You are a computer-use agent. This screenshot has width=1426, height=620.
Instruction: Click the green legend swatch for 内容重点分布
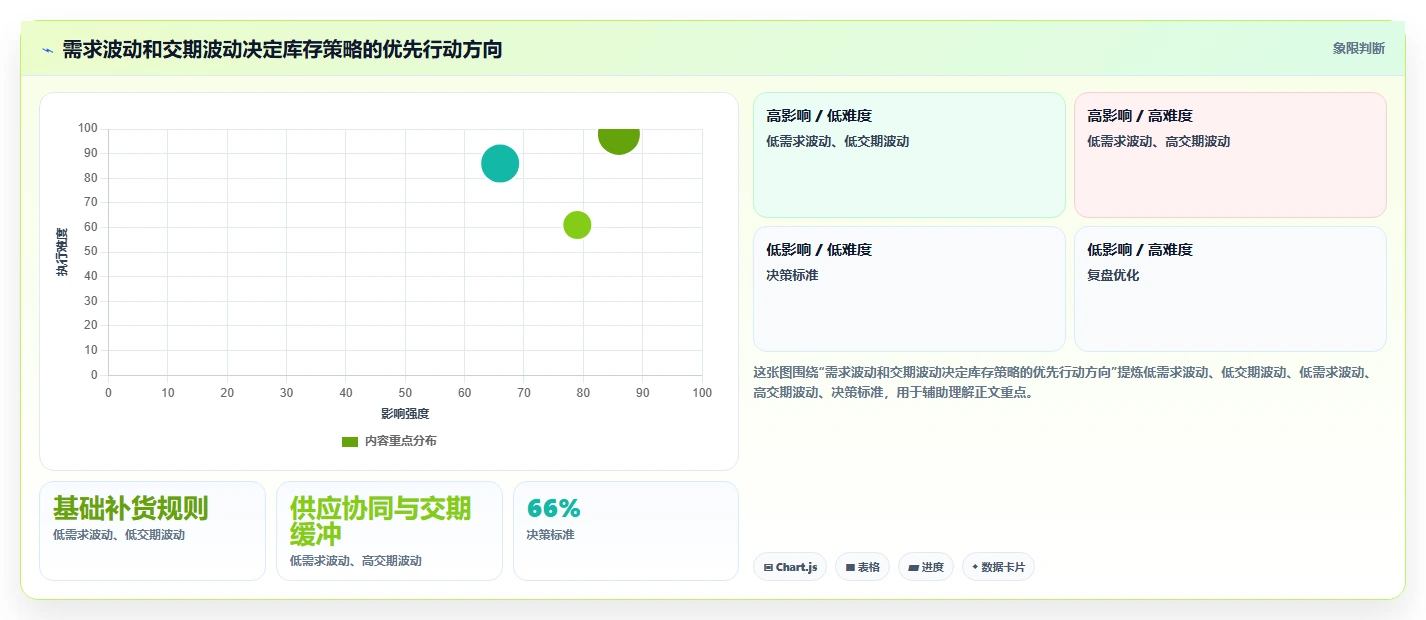point(349,441)
